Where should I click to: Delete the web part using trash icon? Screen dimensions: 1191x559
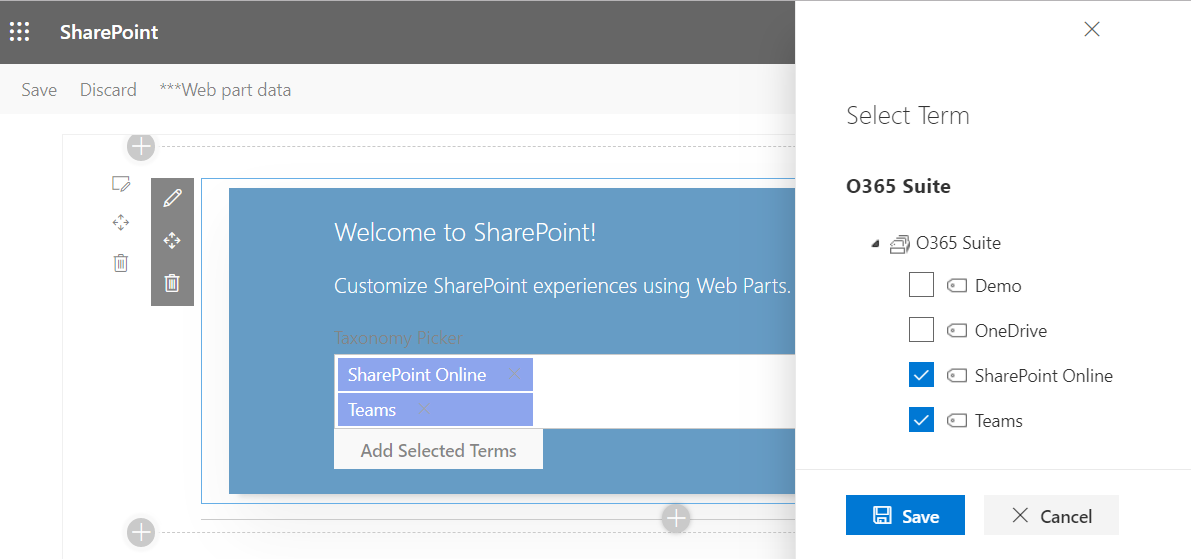click(172, 283)
